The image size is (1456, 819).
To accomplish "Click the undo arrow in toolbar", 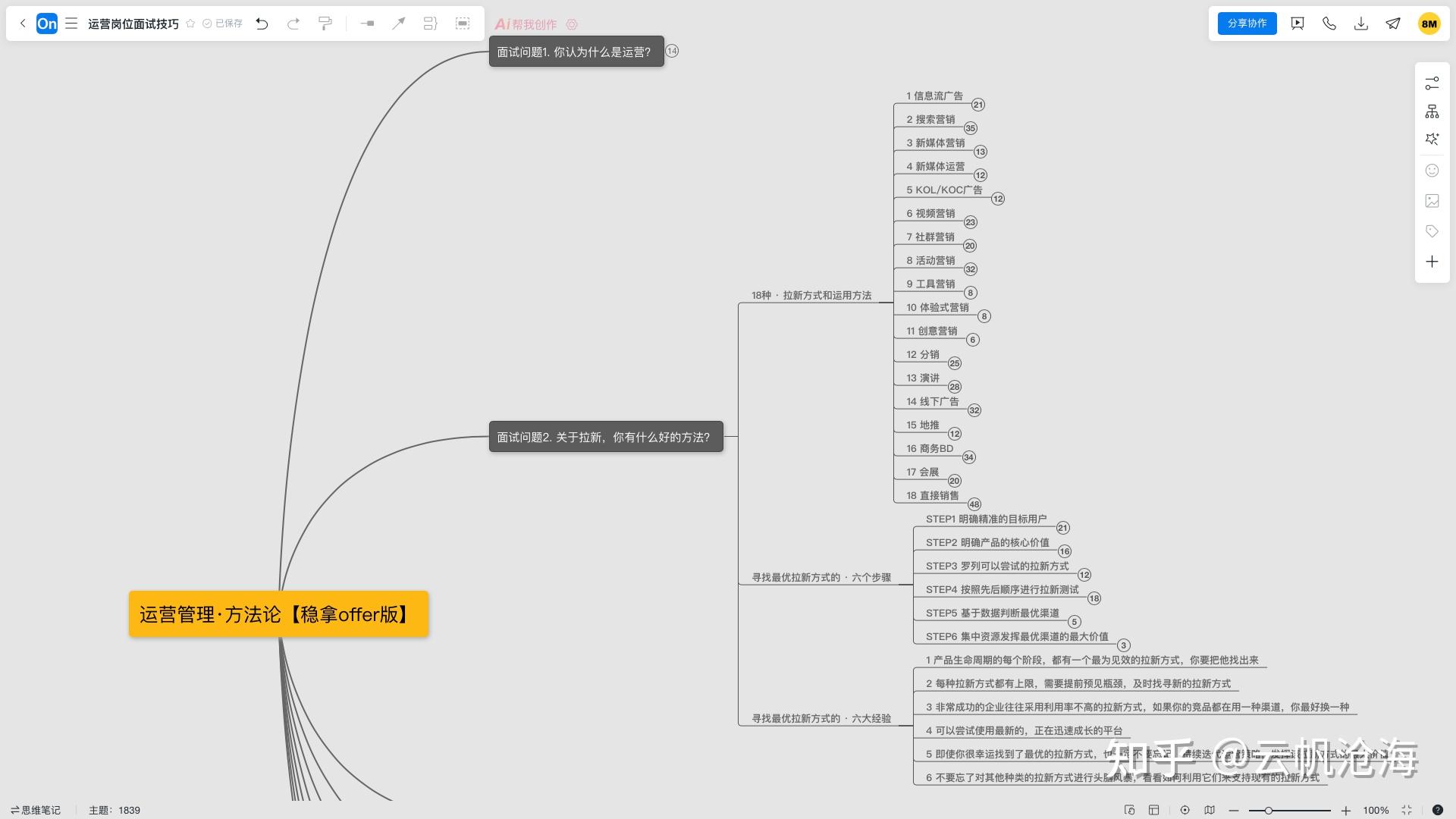I will [262, 24].
